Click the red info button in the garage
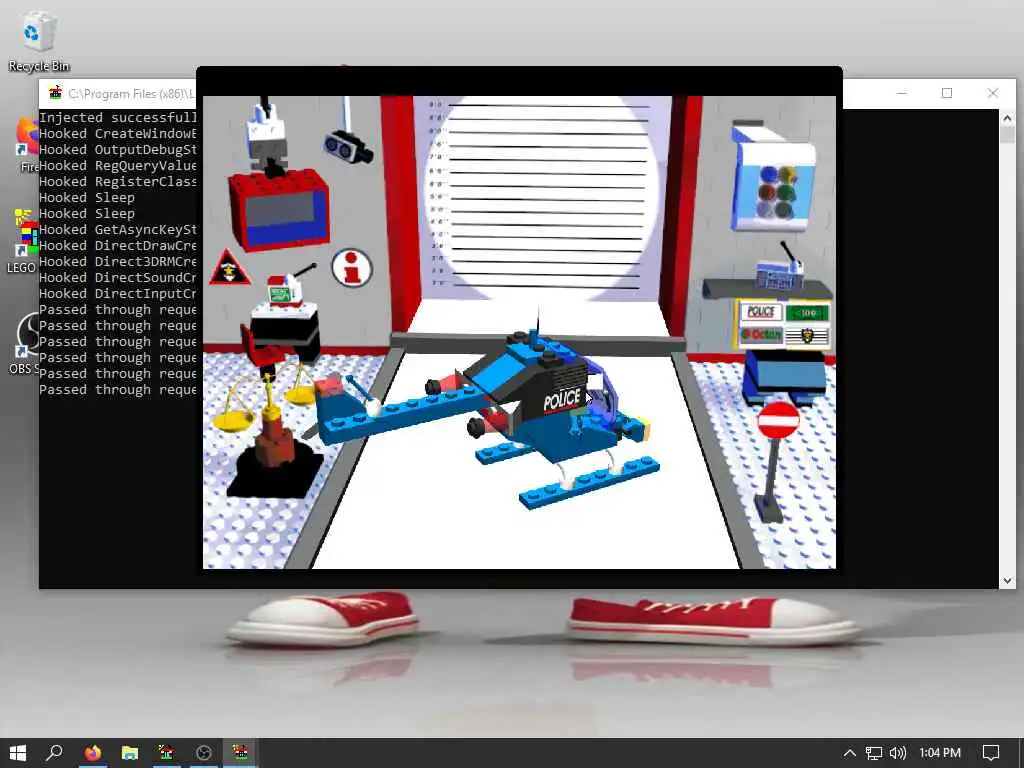Viewport: 1024px width, 768px height. [352, 267]
